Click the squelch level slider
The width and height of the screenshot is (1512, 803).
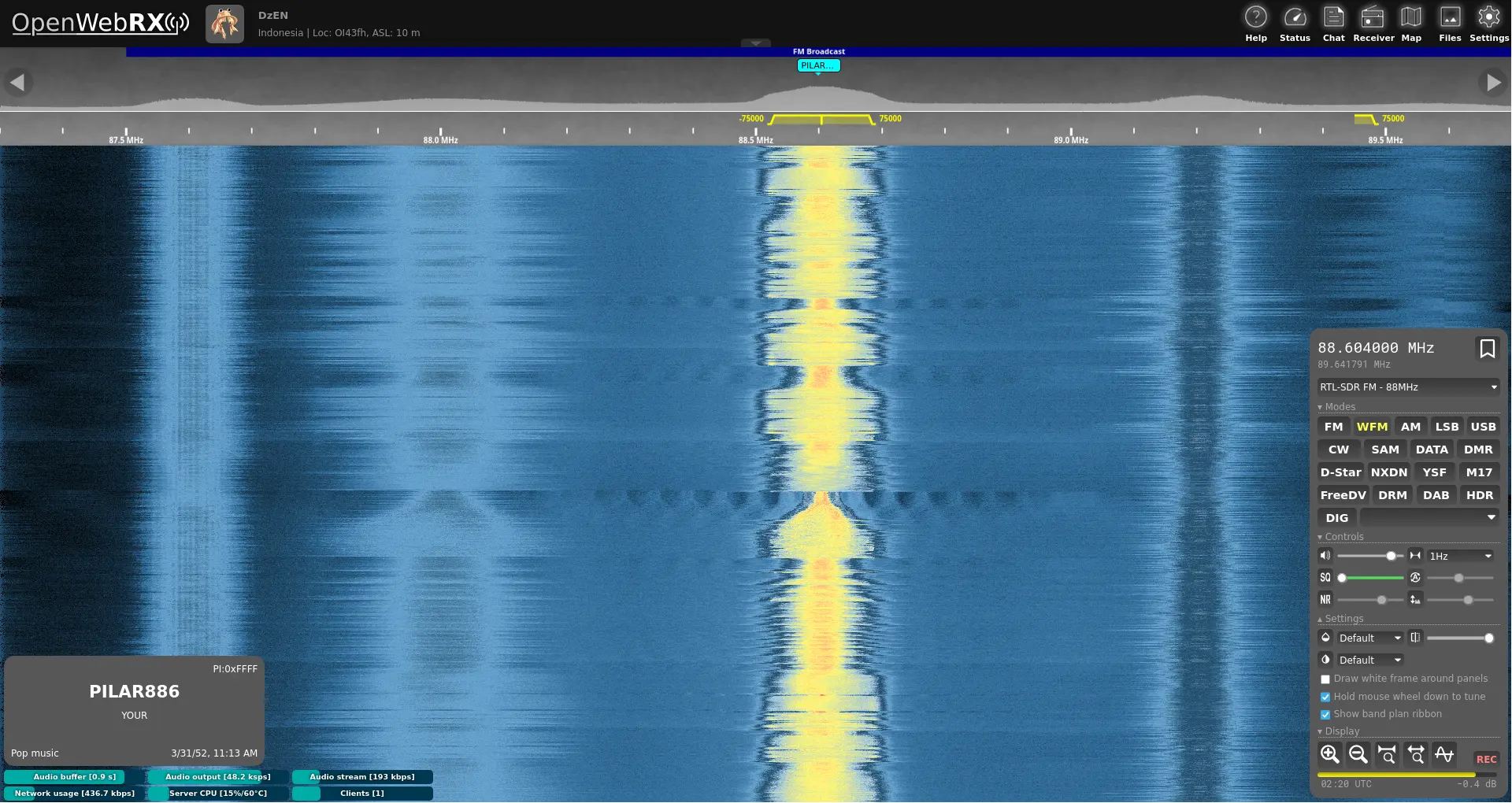click(1370, 578)
